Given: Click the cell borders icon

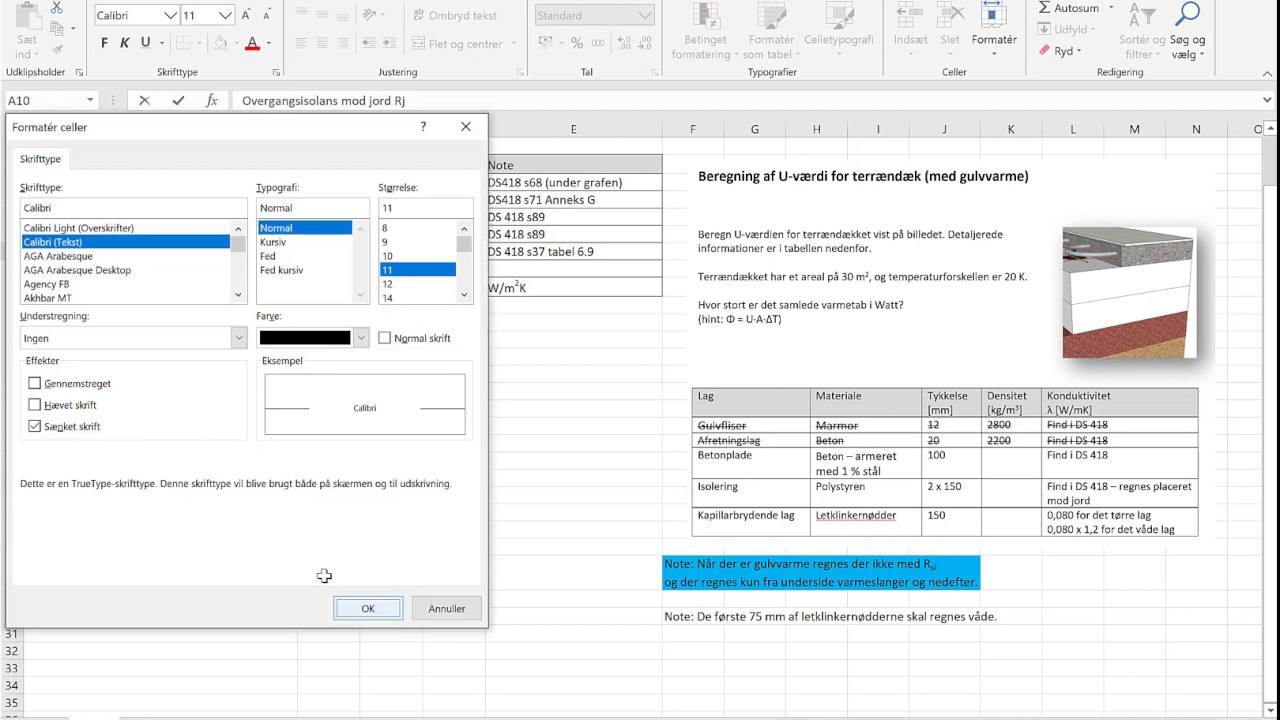Looking at the screenshot, I should (183, 43).
